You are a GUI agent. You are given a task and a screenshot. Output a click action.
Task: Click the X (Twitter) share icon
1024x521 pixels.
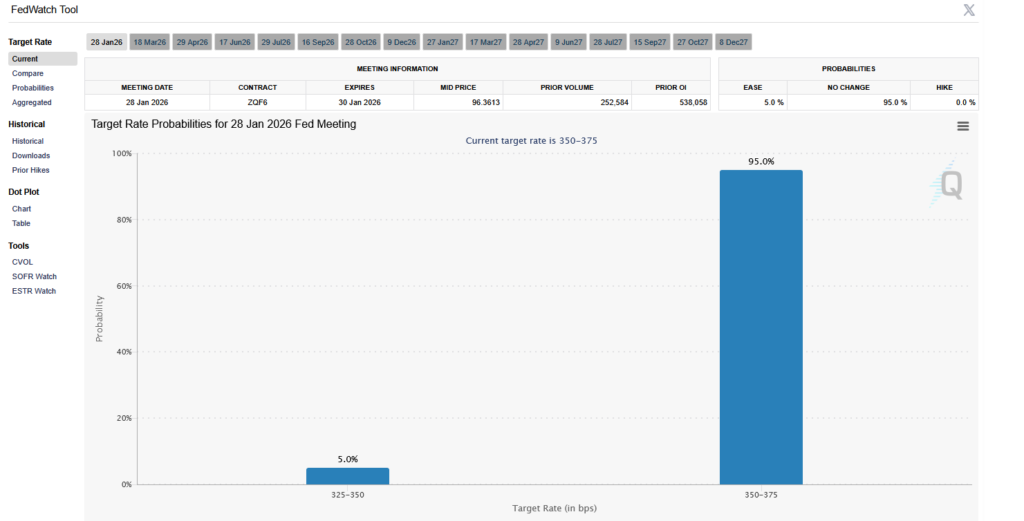tap(968, 10)
